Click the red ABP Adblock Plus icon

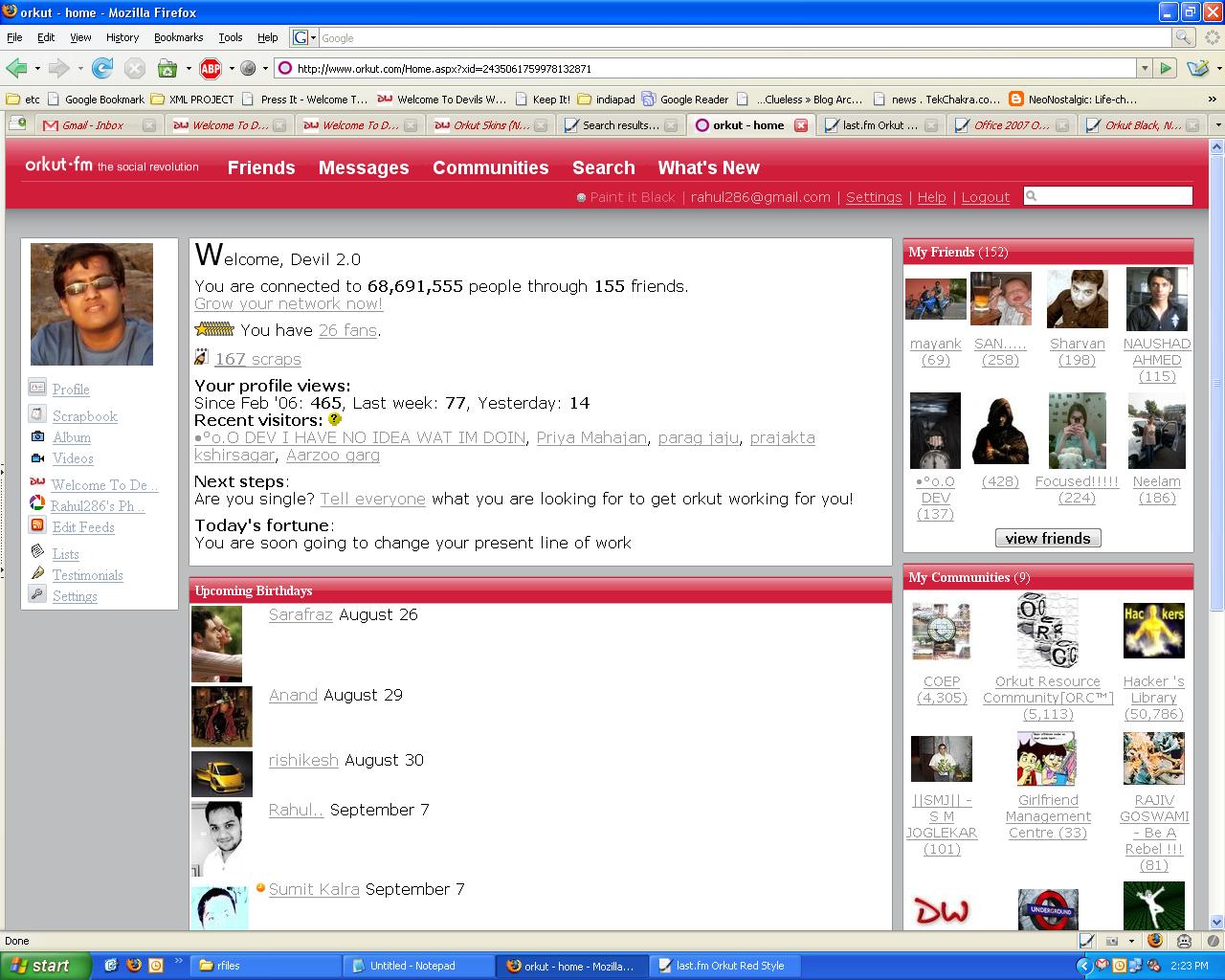coord(211,68)
